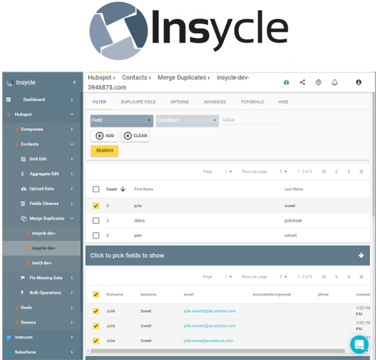This screenshot has height=360, width=376.
Task: Sort by Count using the down arrow
Action: click(x=123, y=189)
